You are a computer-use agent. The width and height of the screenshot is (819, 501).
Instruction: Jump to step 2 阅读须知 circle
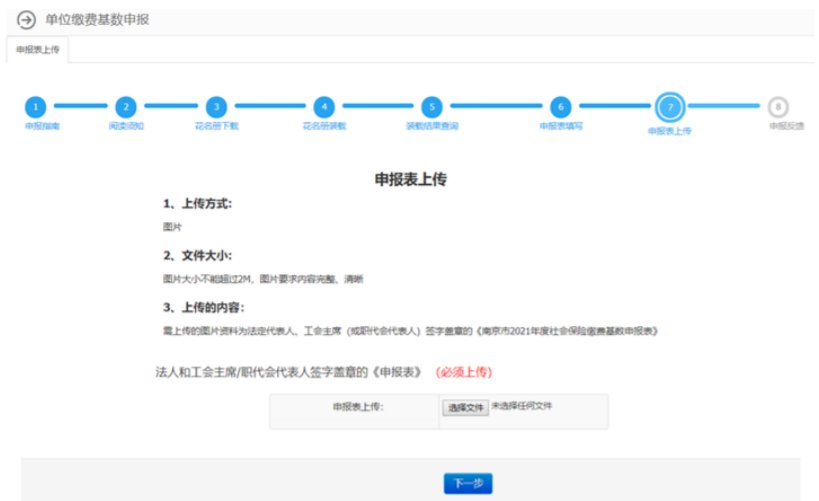coord(125,107)
